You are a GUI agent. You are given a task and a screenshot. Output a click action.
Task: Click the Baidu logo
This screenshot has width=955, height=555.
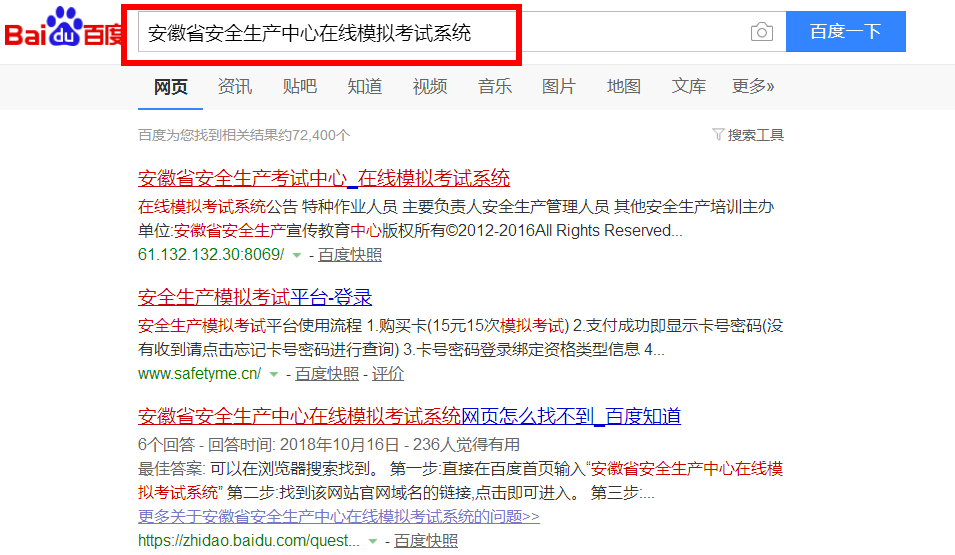click(x=63, y=28)
